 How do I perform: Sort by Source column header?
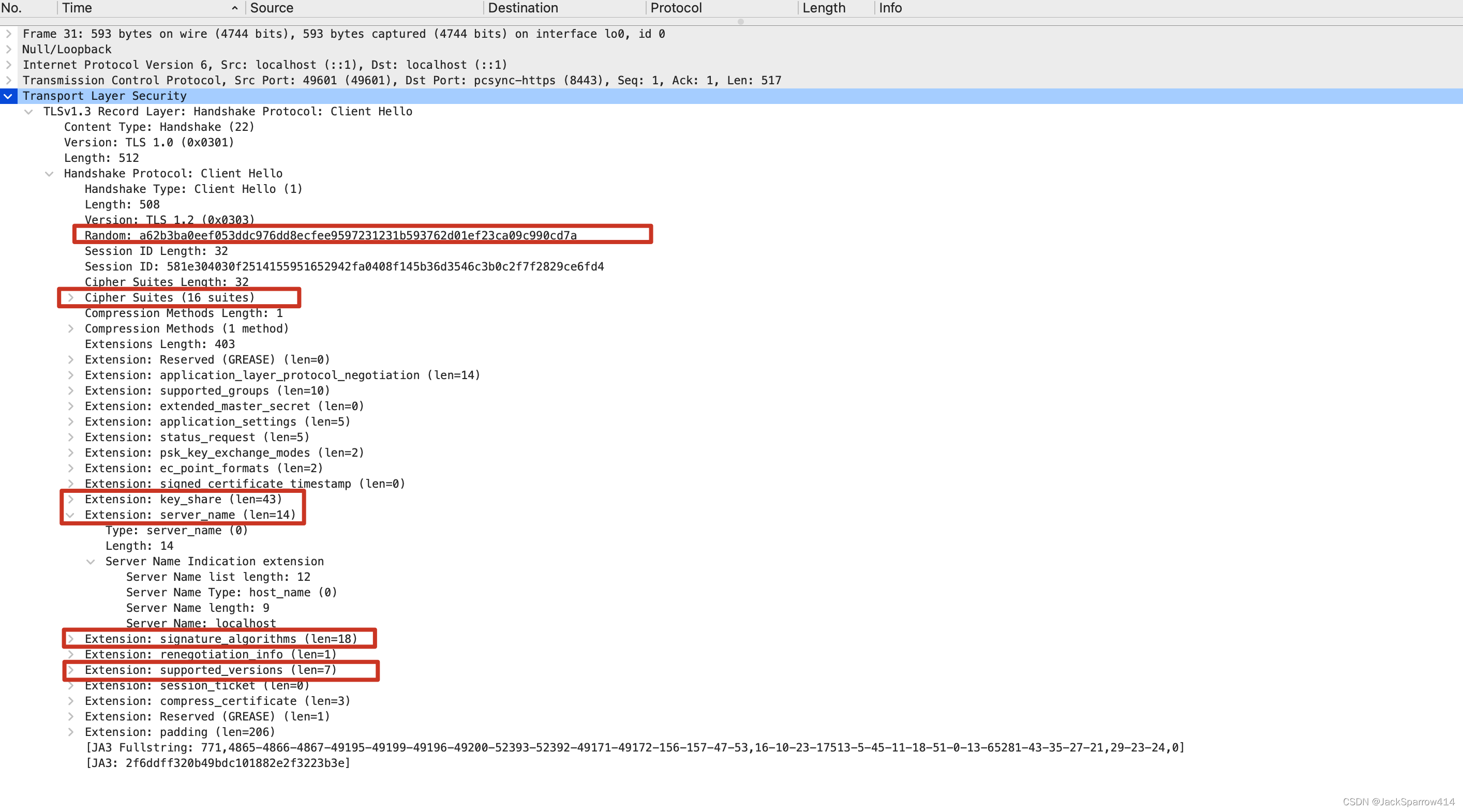(364, 8)
